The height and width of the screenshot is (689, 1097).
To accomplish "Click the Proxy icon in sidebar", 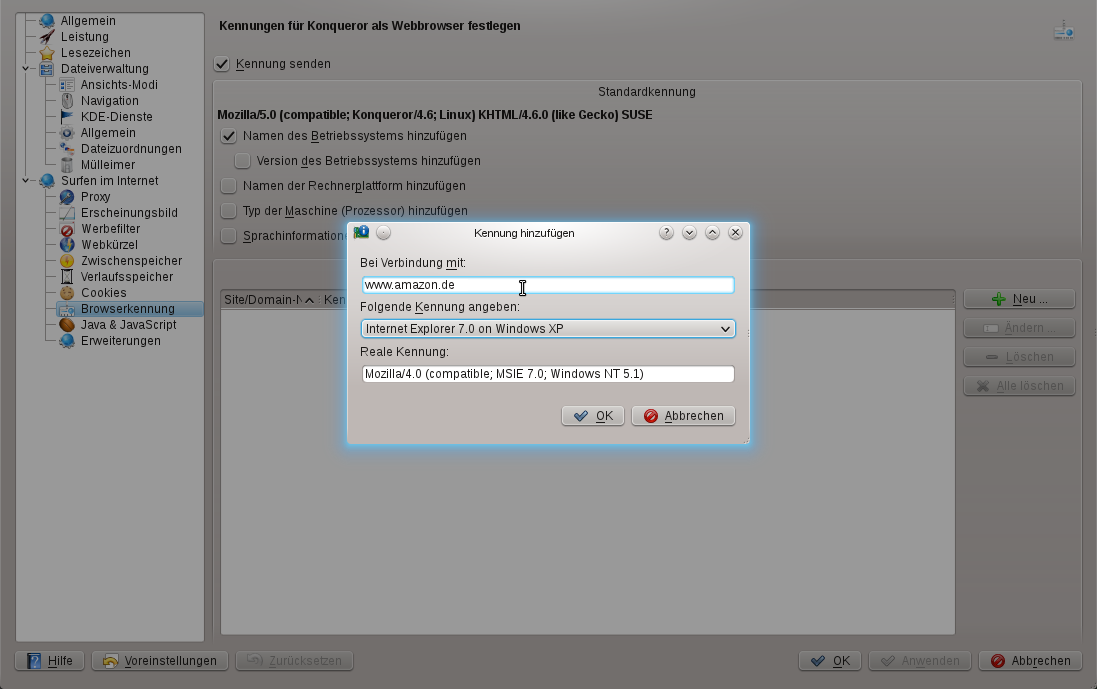I will pos(67,197).
